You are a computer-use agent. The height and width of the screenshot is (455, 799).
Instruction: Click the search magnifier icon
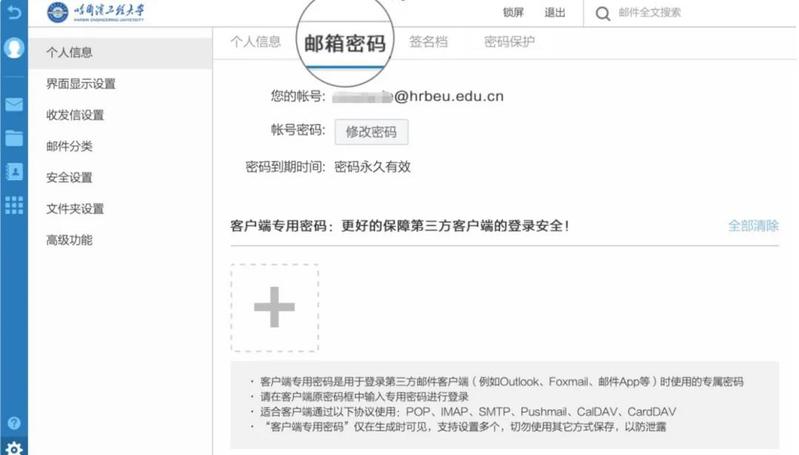pos(603,13)
